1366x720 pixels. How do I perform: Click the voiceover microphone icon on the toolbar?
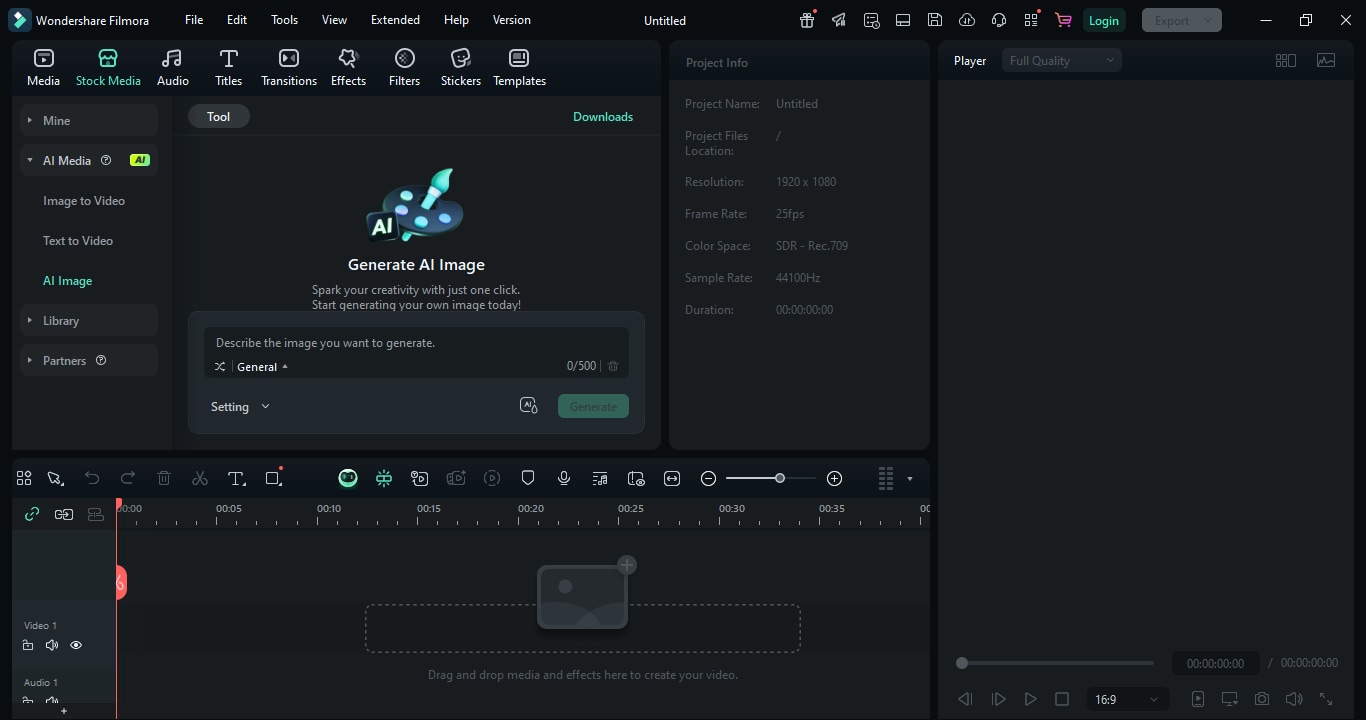coord(563,478)
